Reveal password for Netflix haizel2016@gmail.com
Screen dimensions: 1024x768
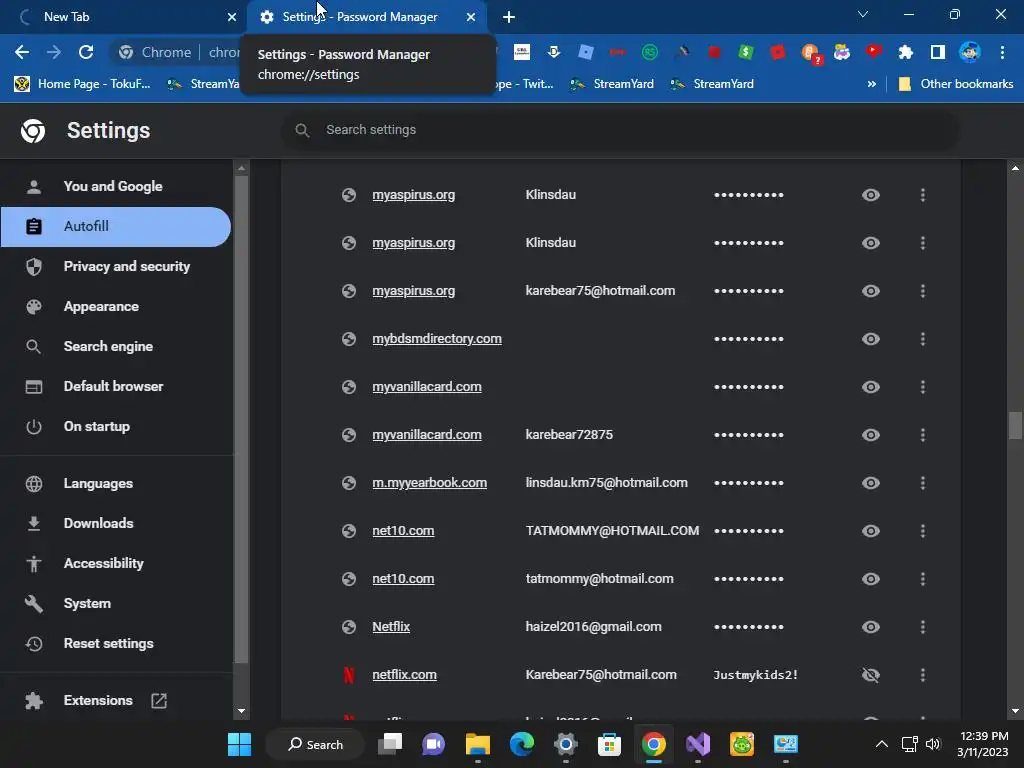pyautogui.click(x=871, y=627)
